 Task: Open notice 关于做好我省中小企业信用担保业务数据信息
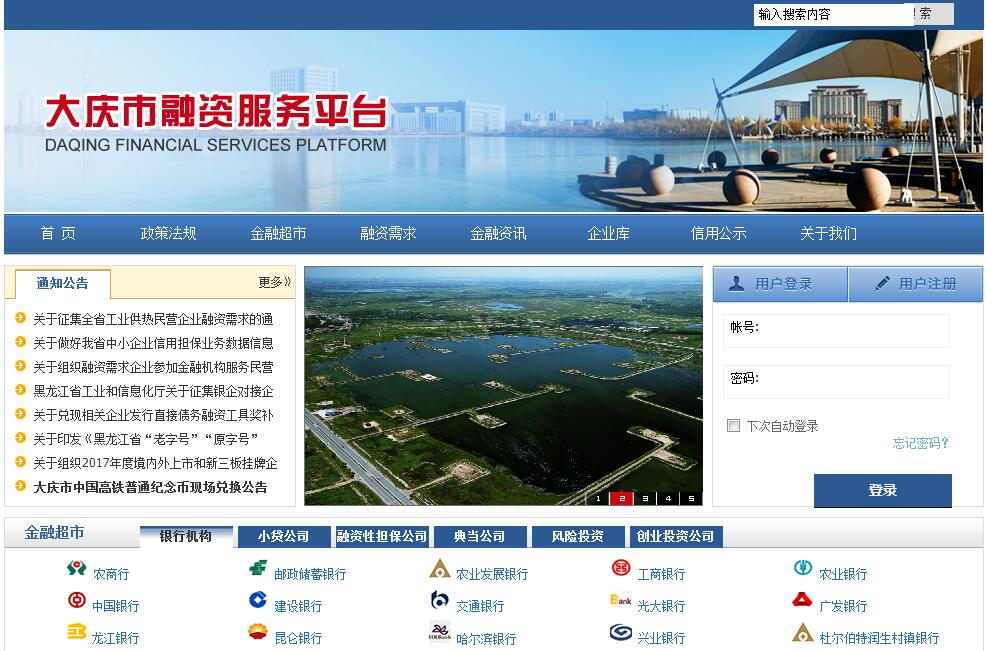tap(153, 343)
